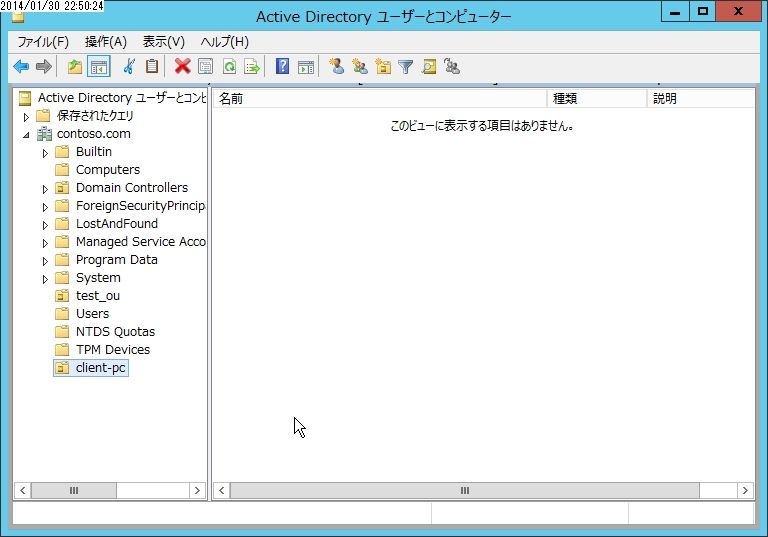Create a new organizational unit via toolbar icon

click(383, 66)
